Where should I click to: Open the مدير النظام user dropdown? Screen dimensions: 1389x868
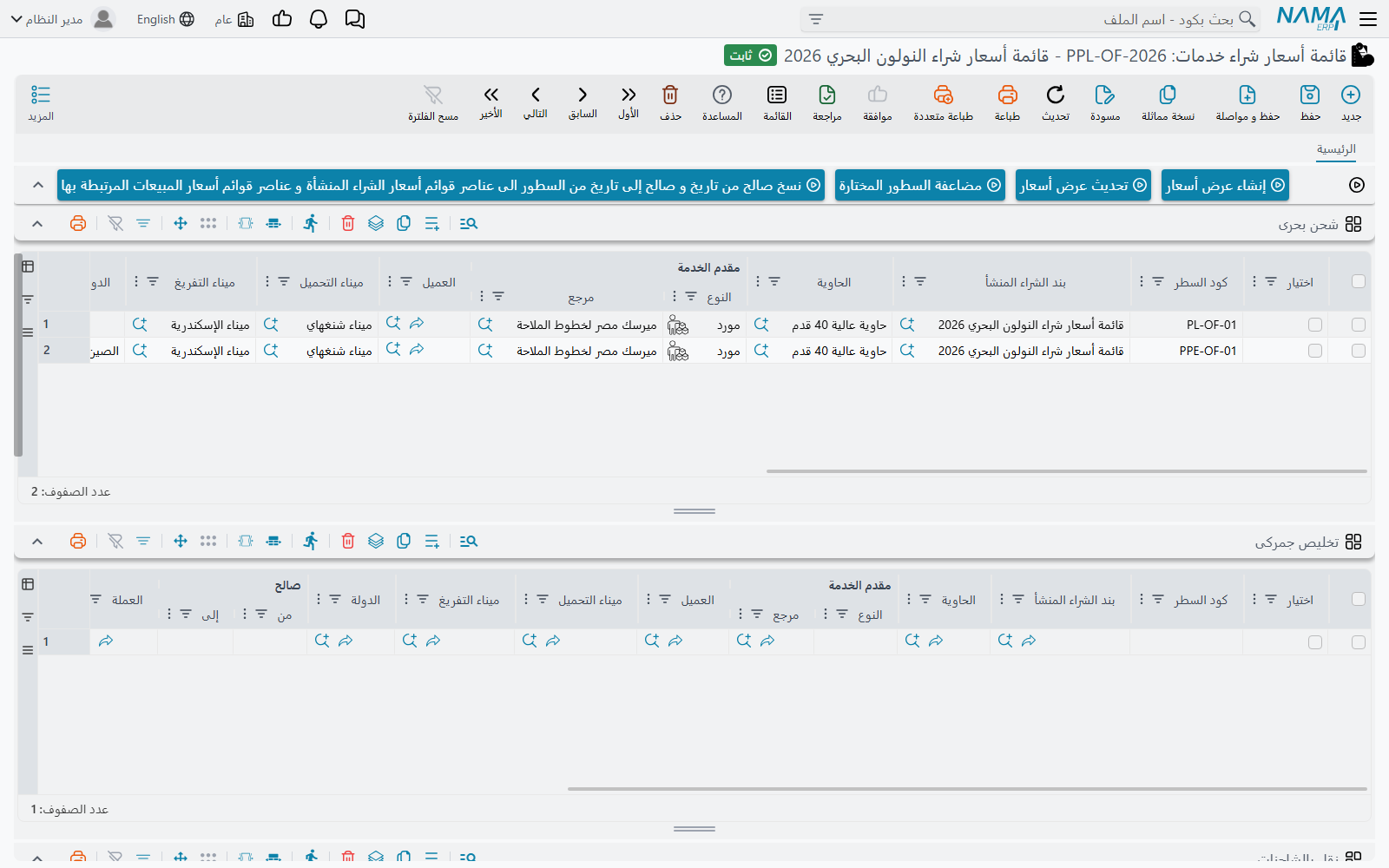tap(63, 19)
